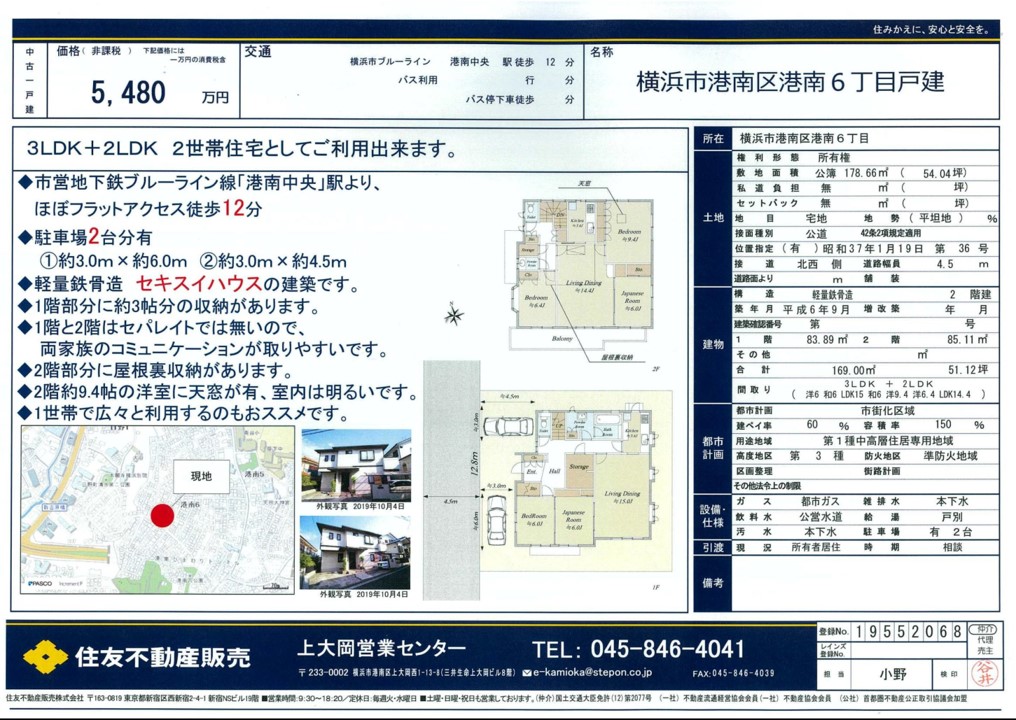Click the red location dot on map
The width and height of the screenshot is (1016, 720).
click(161, 517)
